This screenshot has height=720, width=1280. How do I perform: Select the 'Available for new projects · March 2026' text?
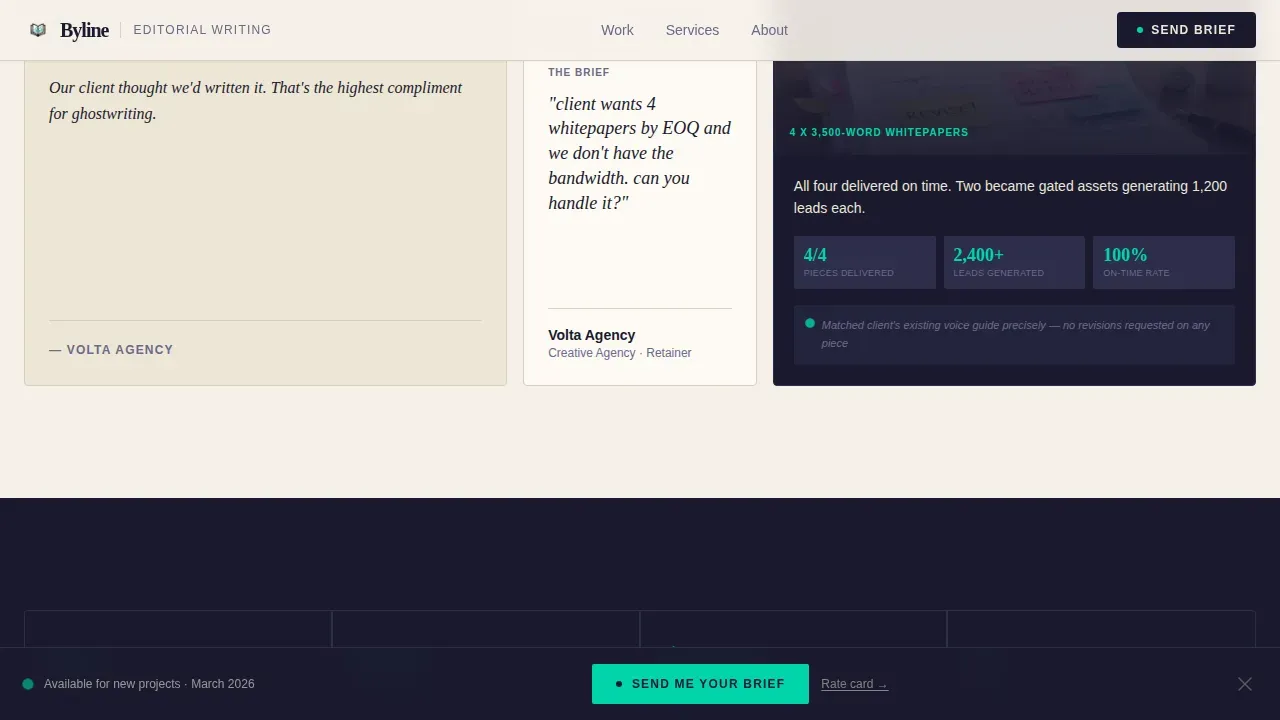[149, 684]
